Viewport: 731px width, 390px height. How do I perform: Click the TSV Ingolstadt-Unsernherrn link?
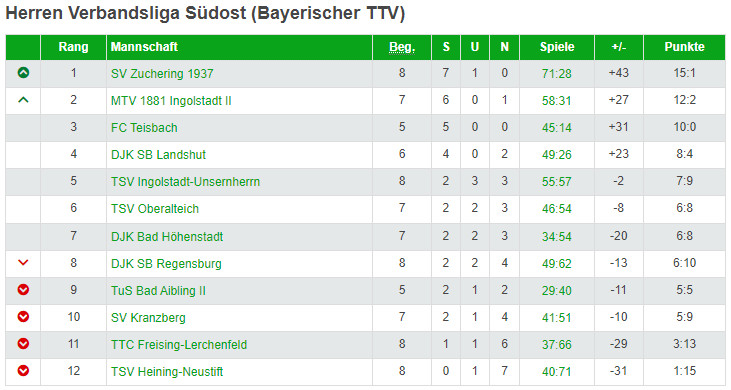point(186,182)
